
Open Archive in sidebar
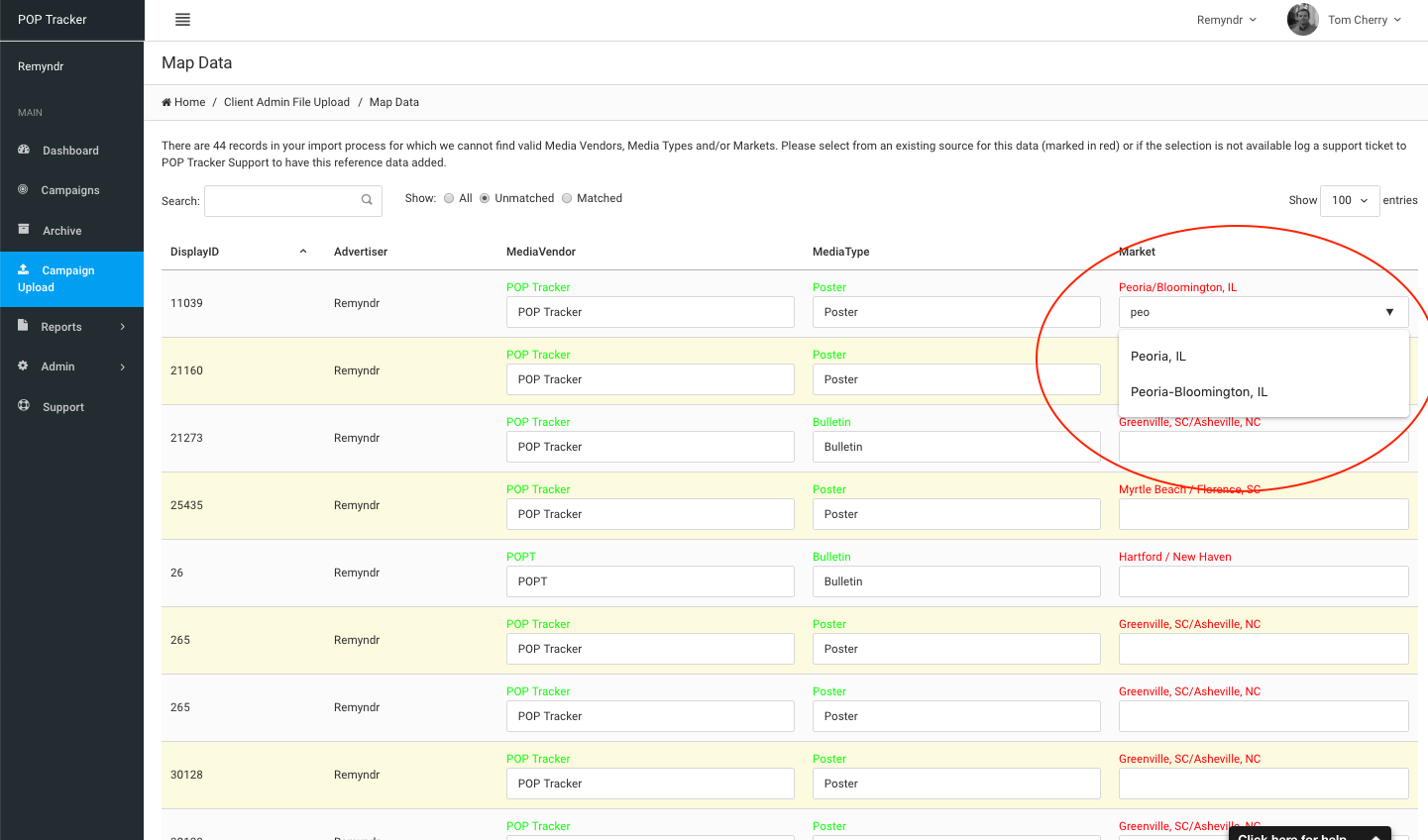click(71, 231)
